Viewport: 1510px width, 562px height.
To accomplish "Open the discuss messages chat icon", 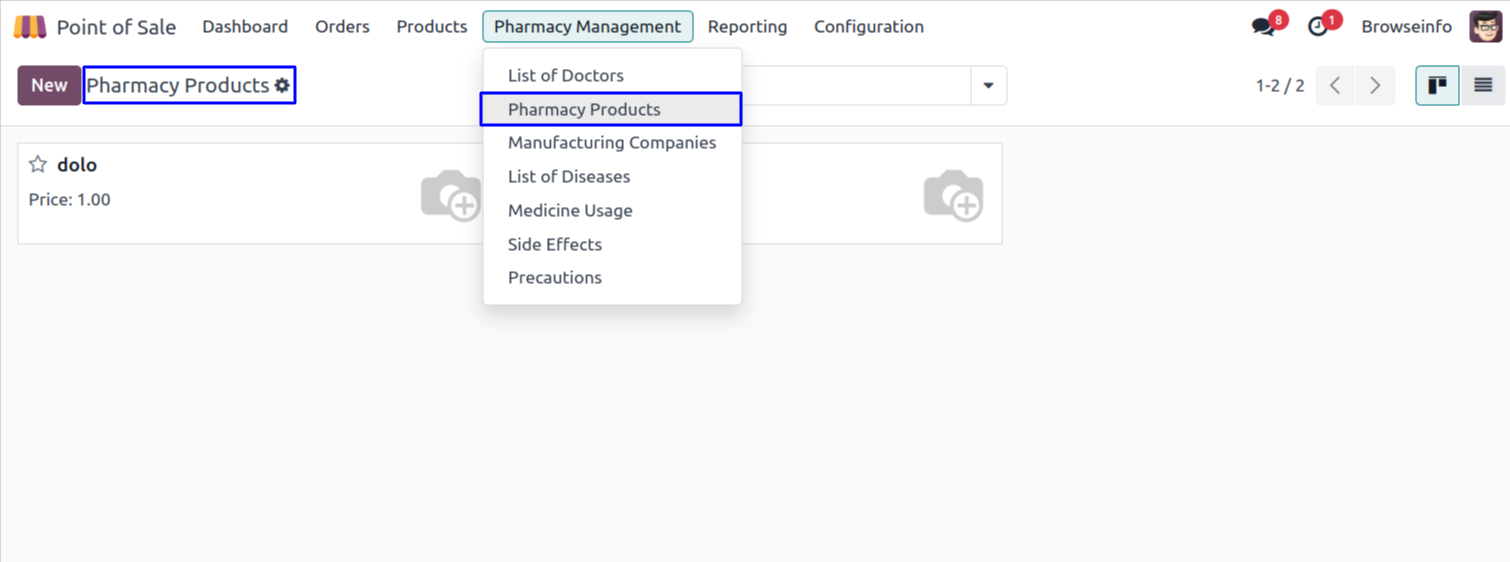I will click(x=1264, y=27).
